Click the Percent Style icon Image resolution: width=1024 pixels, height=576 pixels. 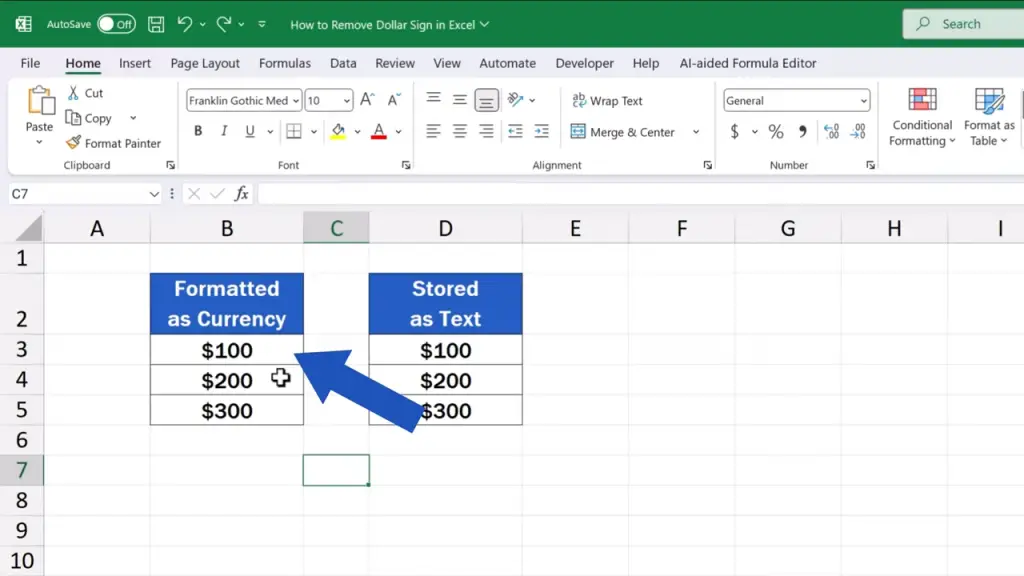[x=776, y=132]
